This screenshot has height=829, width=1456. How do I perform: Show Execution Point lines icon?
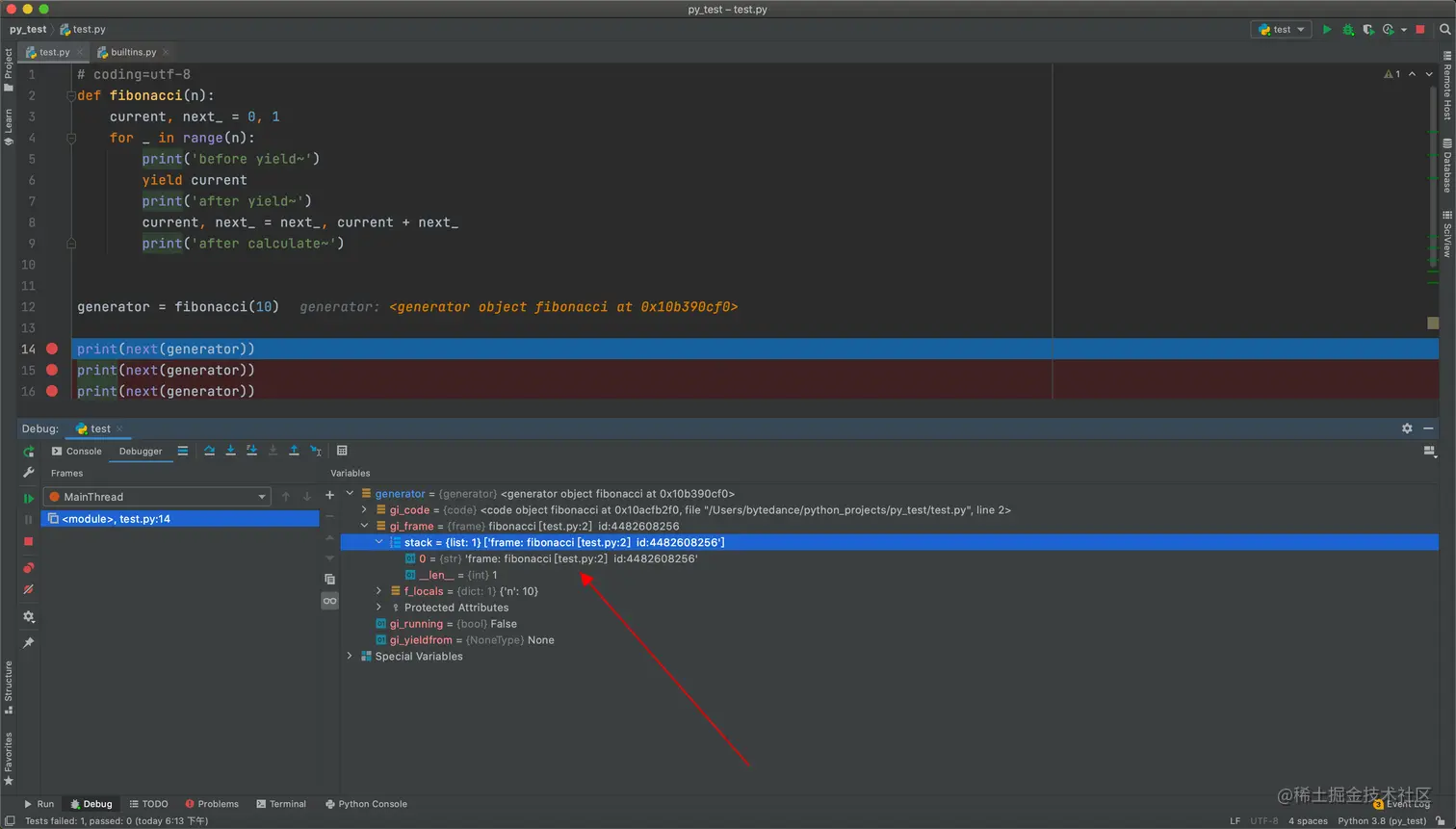[183, 451]
